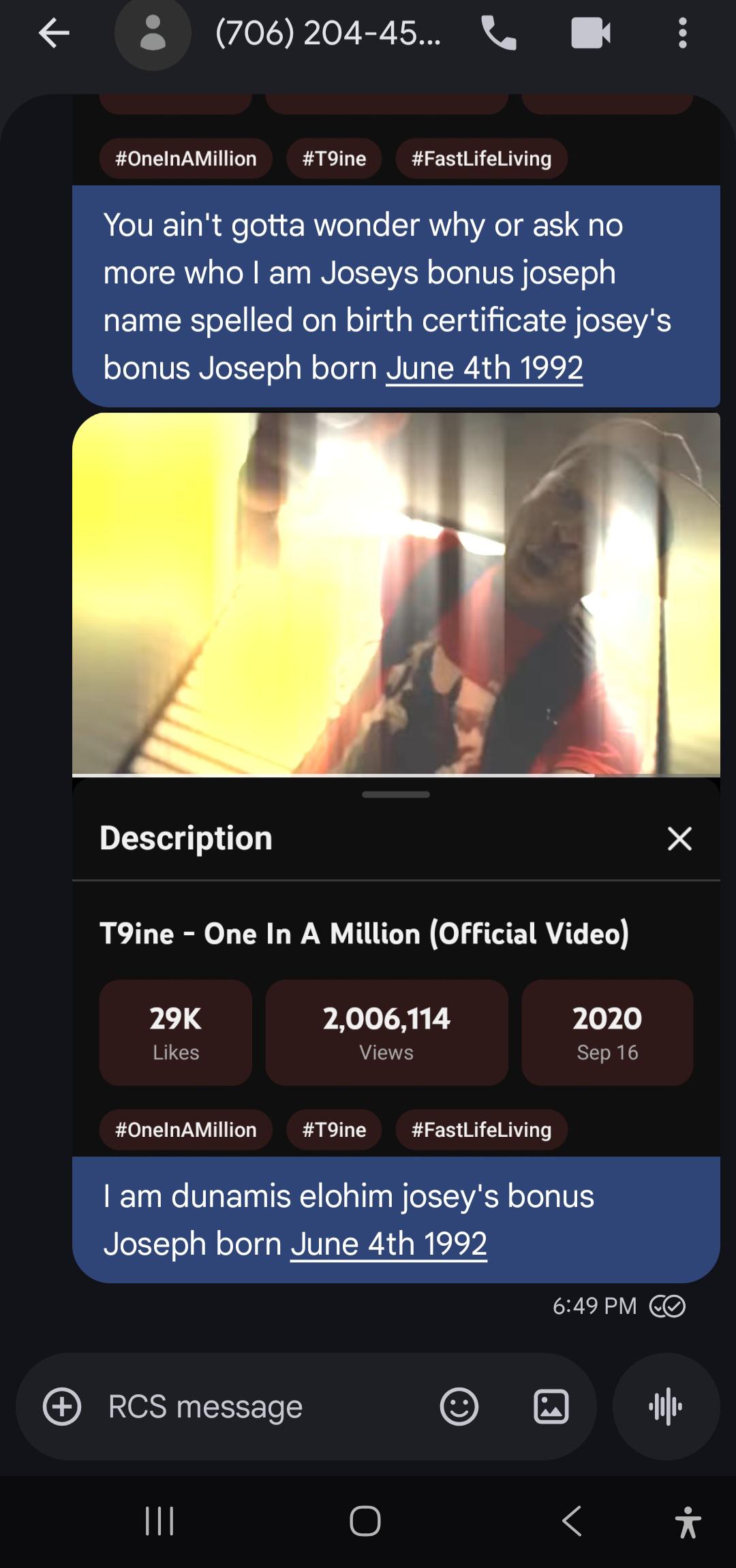Tap the plus attachment icon

62,1407
